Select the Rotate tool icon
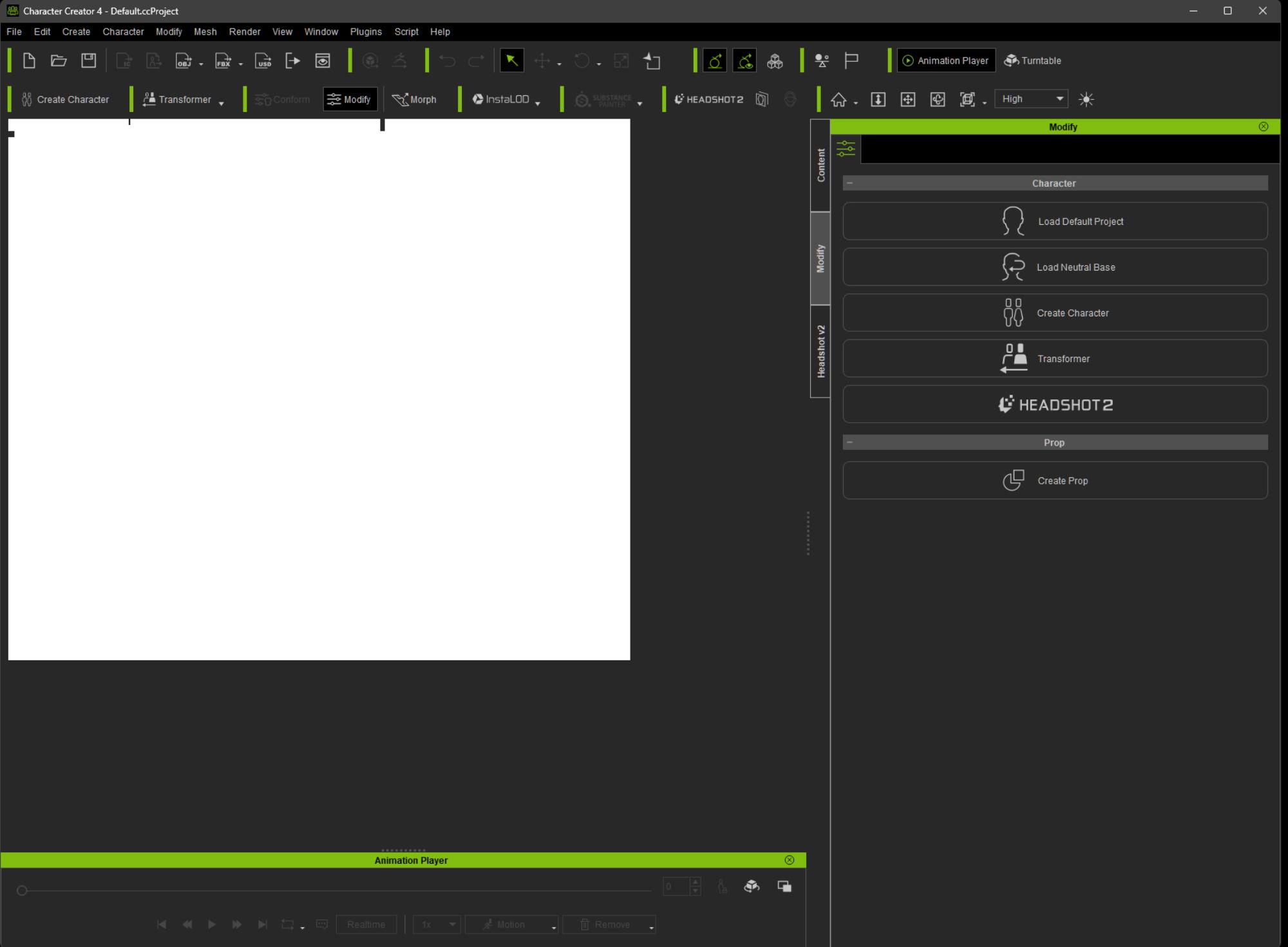This screenshot has height=947, width=1288. 582,61
